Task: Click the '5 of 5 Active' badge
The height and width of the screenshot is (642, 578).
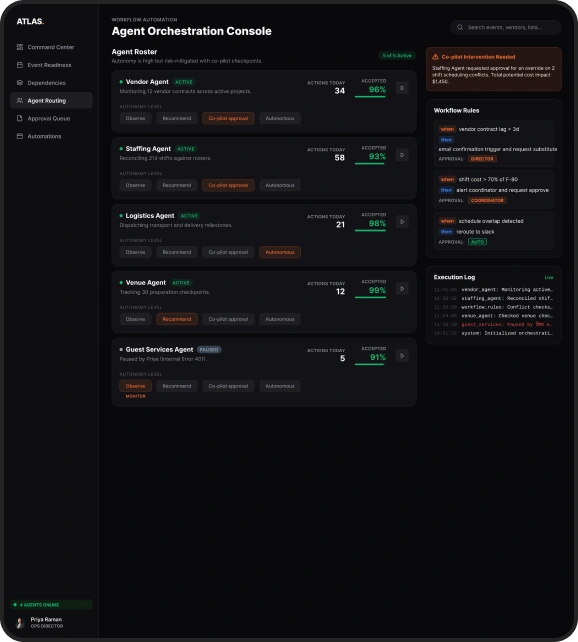Action: coord(397,55)
